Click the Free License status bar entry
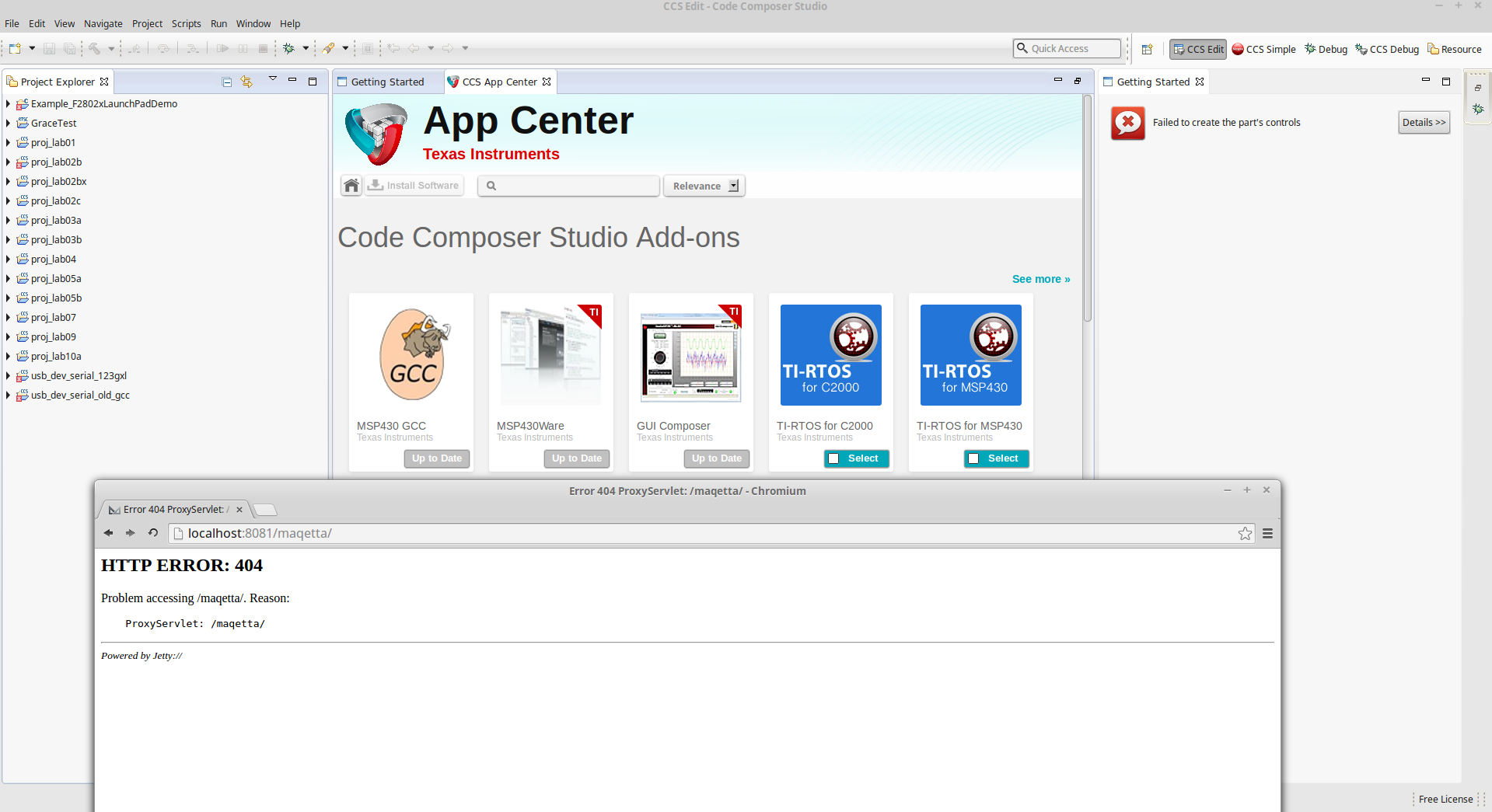 click(1445, 799)
